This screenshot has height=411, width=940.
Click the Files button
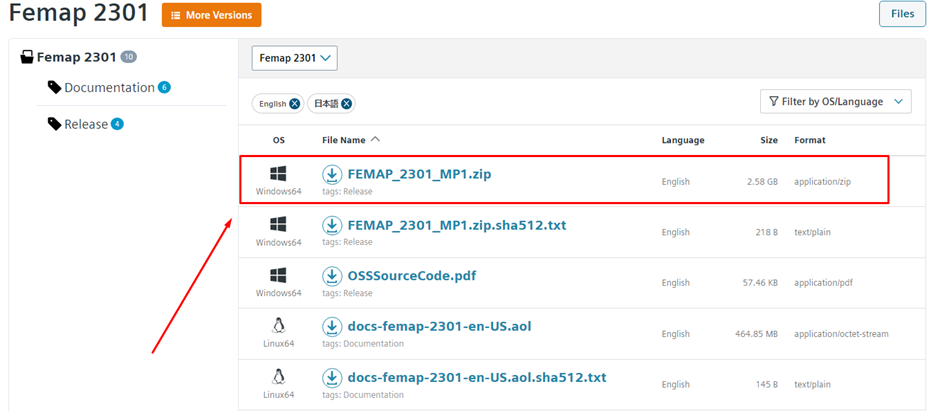(x=902, y=14)
